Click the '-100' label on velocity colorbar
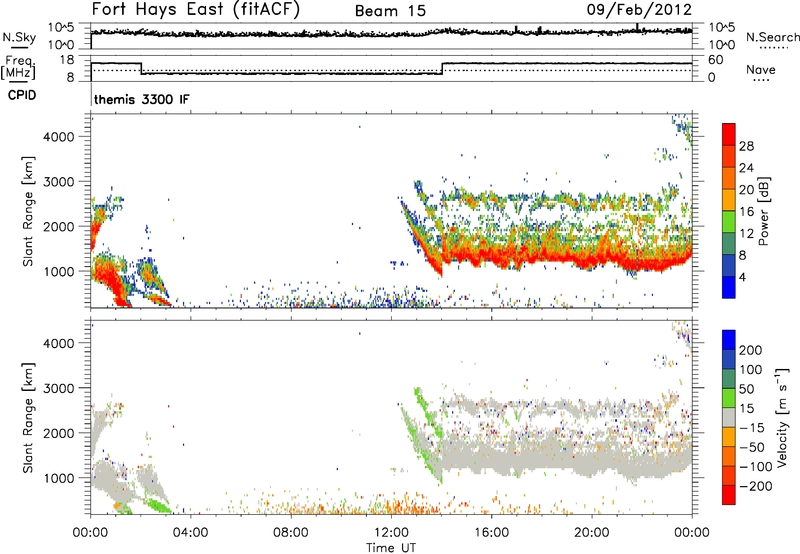The width and height of the screenshot is (800, 554). tap(756, 466)
